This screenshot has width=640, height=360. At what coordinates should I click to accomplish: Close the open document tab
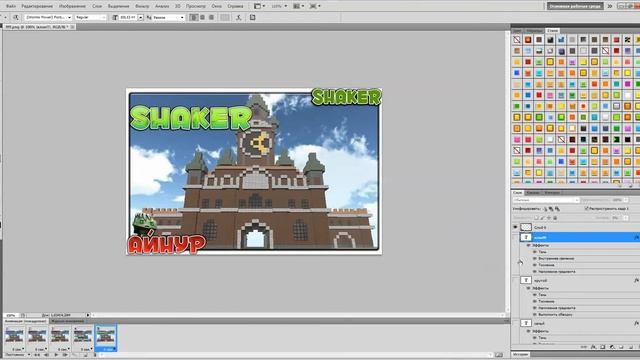click(x=72, y=27)
